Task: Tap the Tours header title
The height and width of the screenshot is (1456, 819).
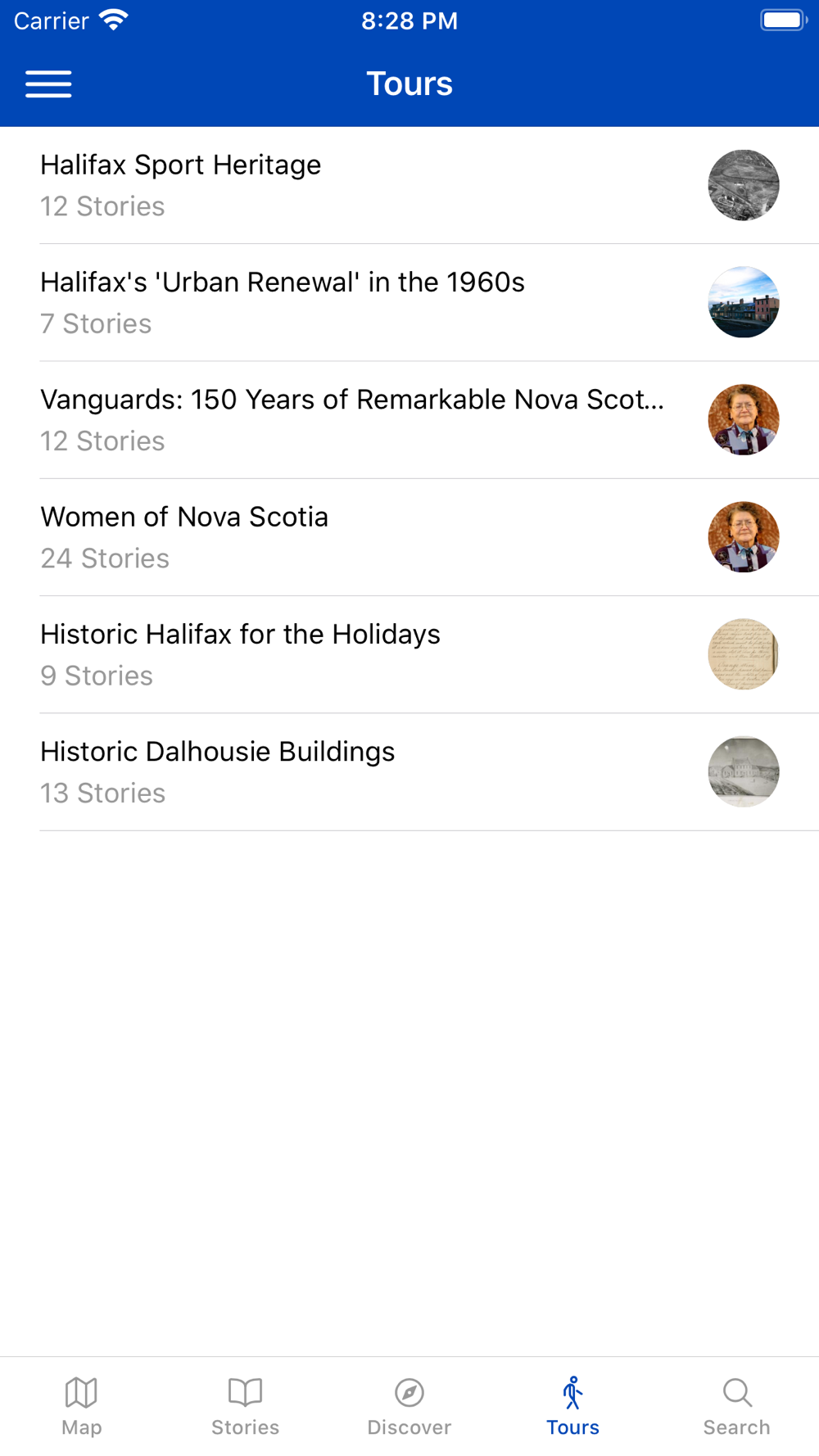Action: [409, 84]
